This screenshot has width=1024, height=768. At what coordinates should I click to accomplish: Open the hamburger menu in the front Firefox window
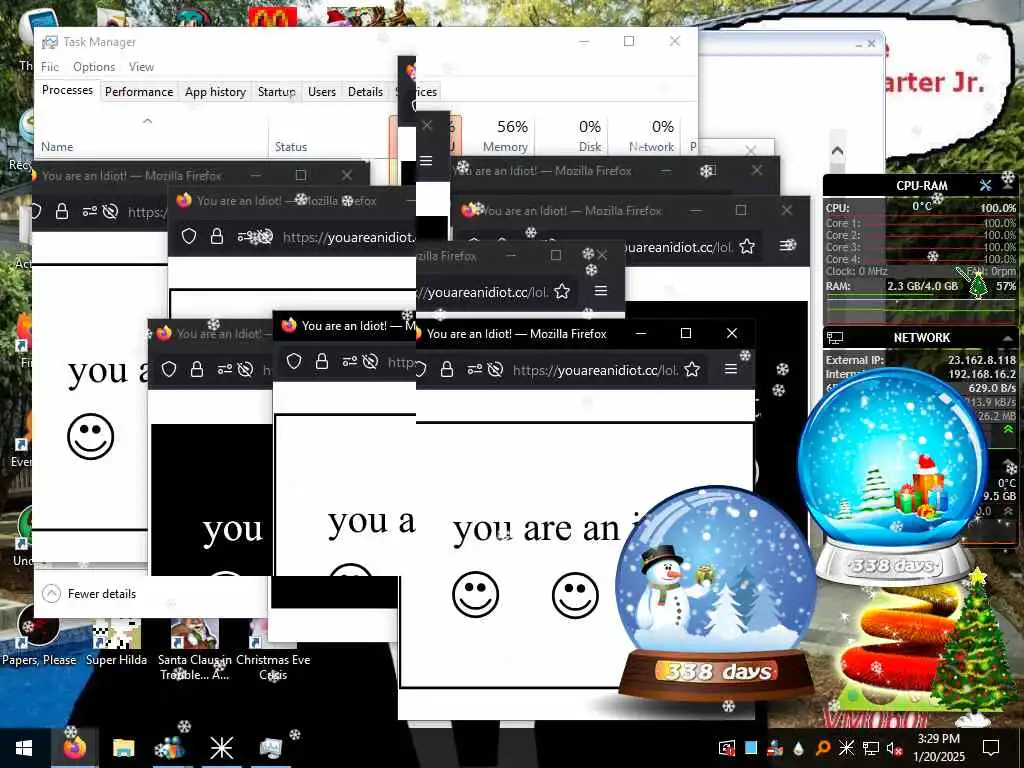pos(731,369)
